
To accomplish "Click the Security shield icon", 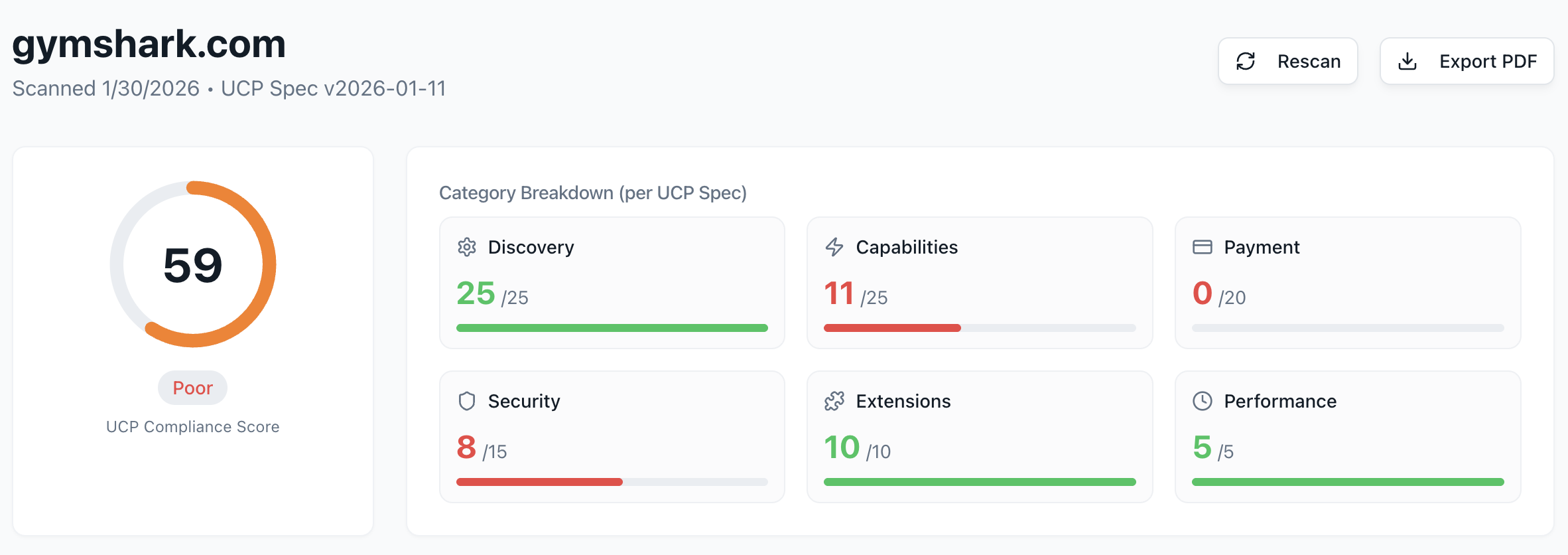I will [x=467, y=401].
